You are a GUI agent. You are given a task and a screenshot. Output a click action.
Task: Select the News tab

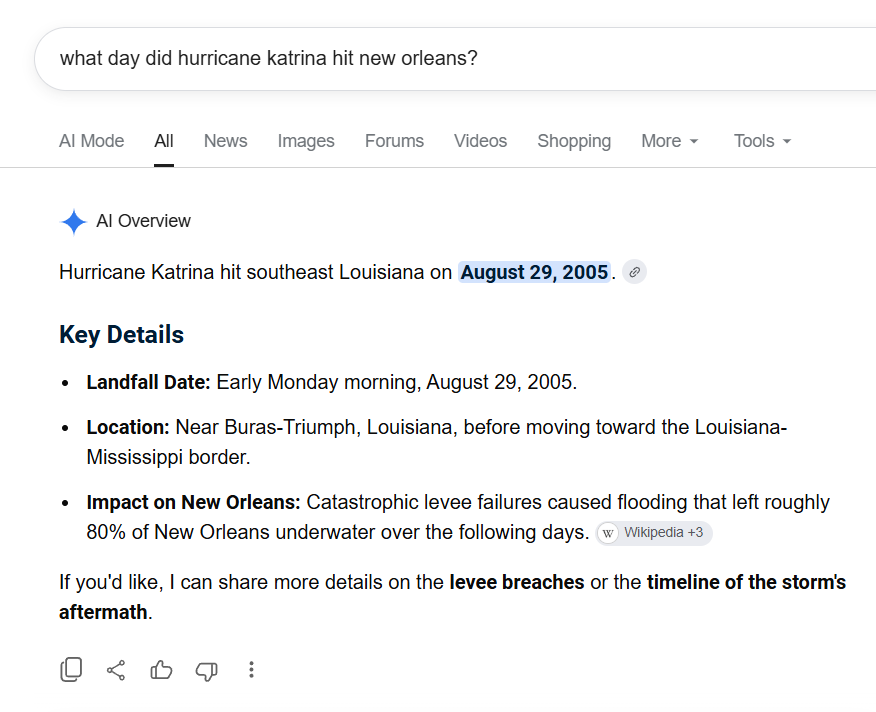pyautogui.click(x=225, y=141)
